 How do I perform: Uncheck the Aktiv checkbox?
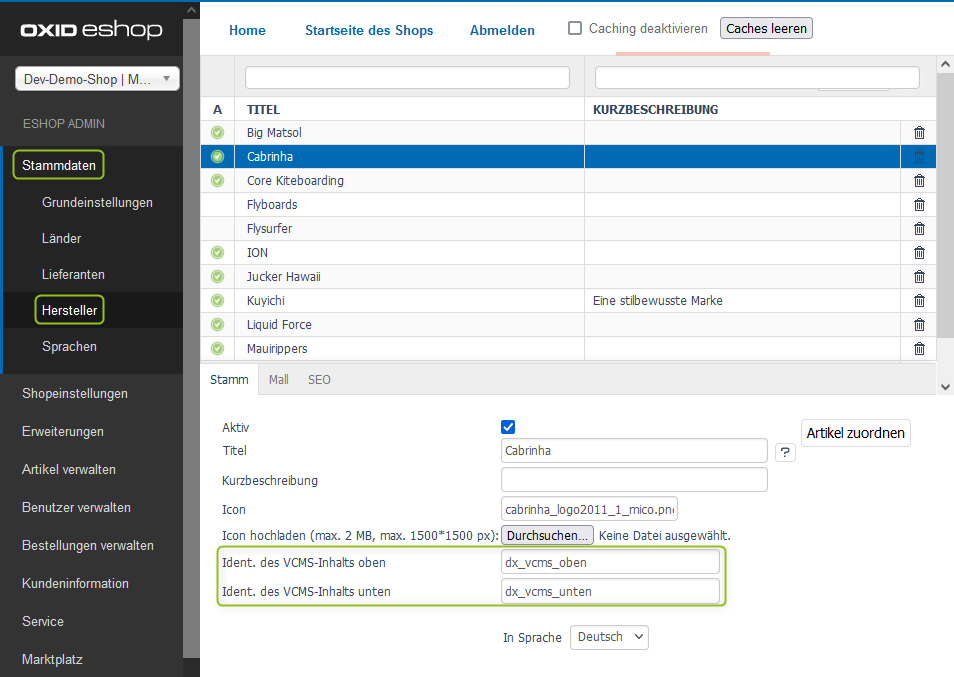pos(508,427)
